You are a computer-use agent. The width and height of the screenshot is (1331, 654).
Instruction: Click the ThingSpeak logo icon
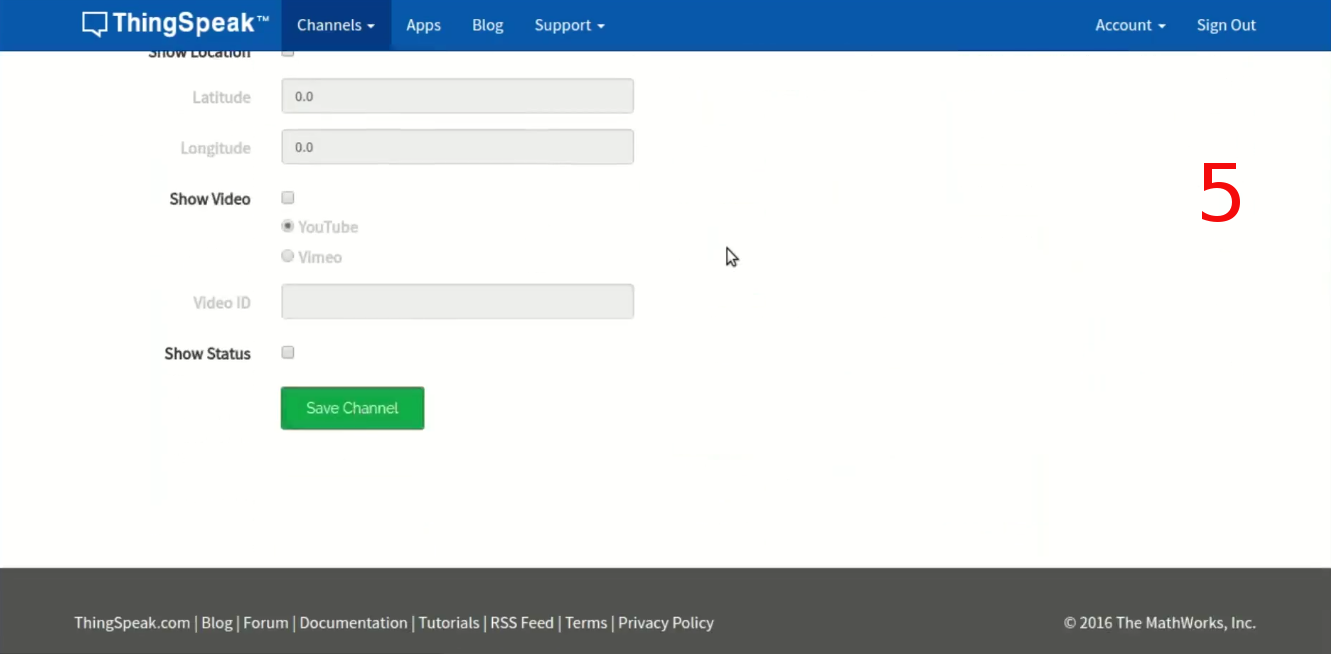click(94, 25)
